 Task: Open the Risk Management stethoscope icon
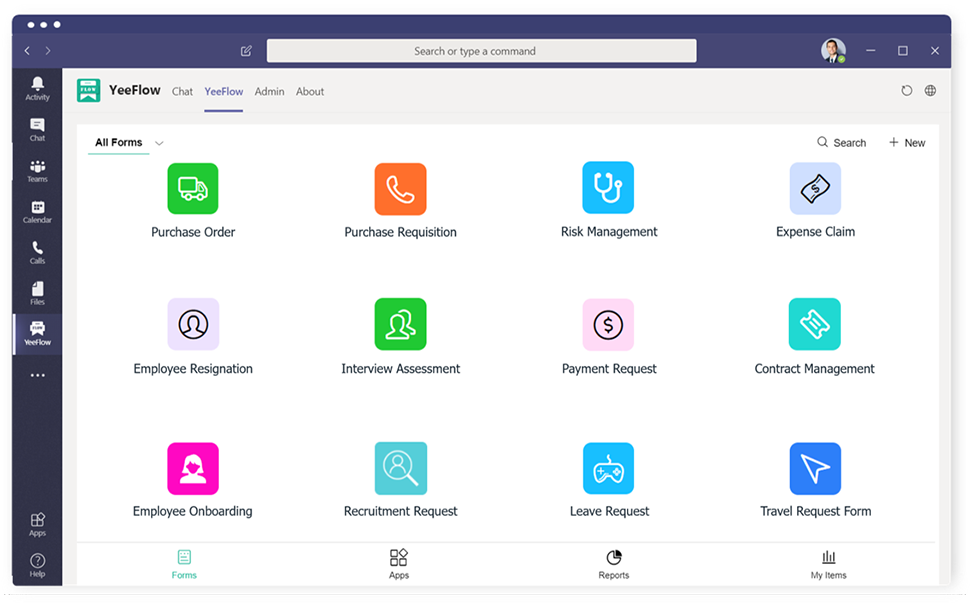[x=608, y=187]
